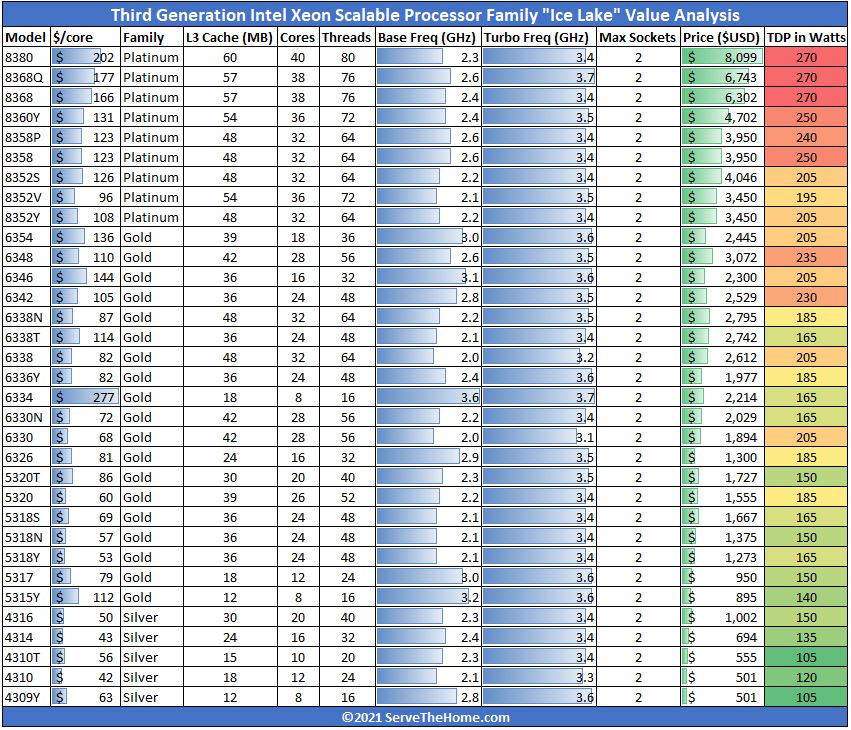Click model cell 6338T
Viewport: 851px width, 730px height.
[26, 338]
